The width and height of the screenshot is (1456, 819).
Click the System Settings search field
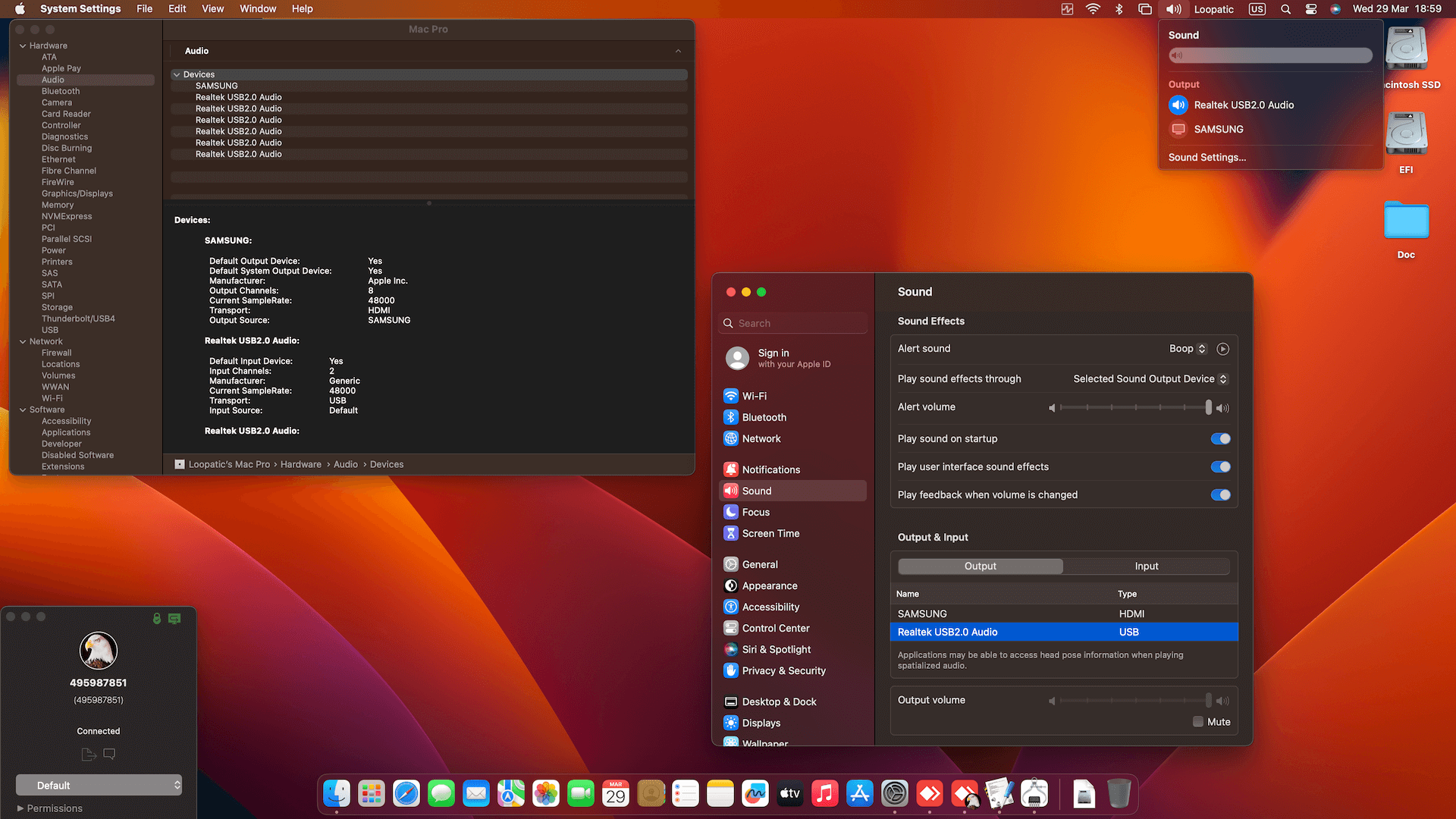click(792, 322)
